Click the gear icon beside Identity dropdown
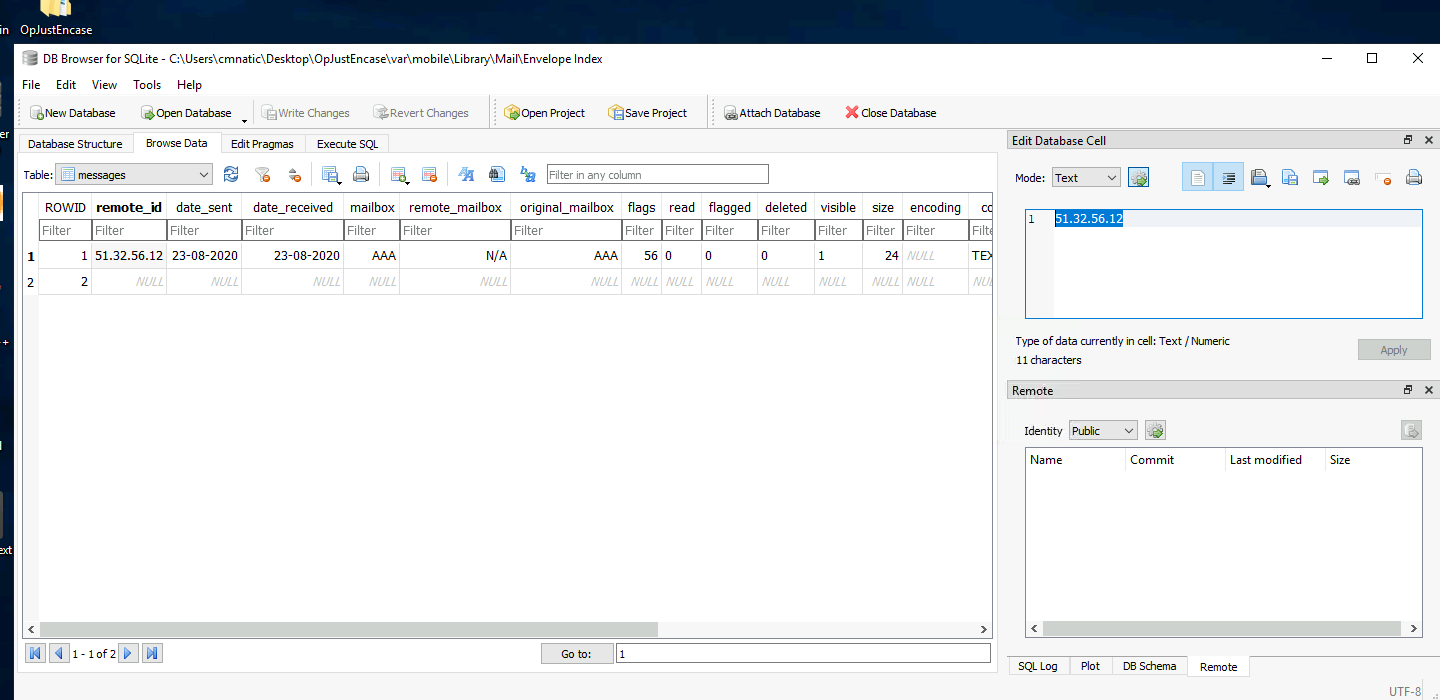This screenshot has width=1440, height=700. [x=1155, y=431]
